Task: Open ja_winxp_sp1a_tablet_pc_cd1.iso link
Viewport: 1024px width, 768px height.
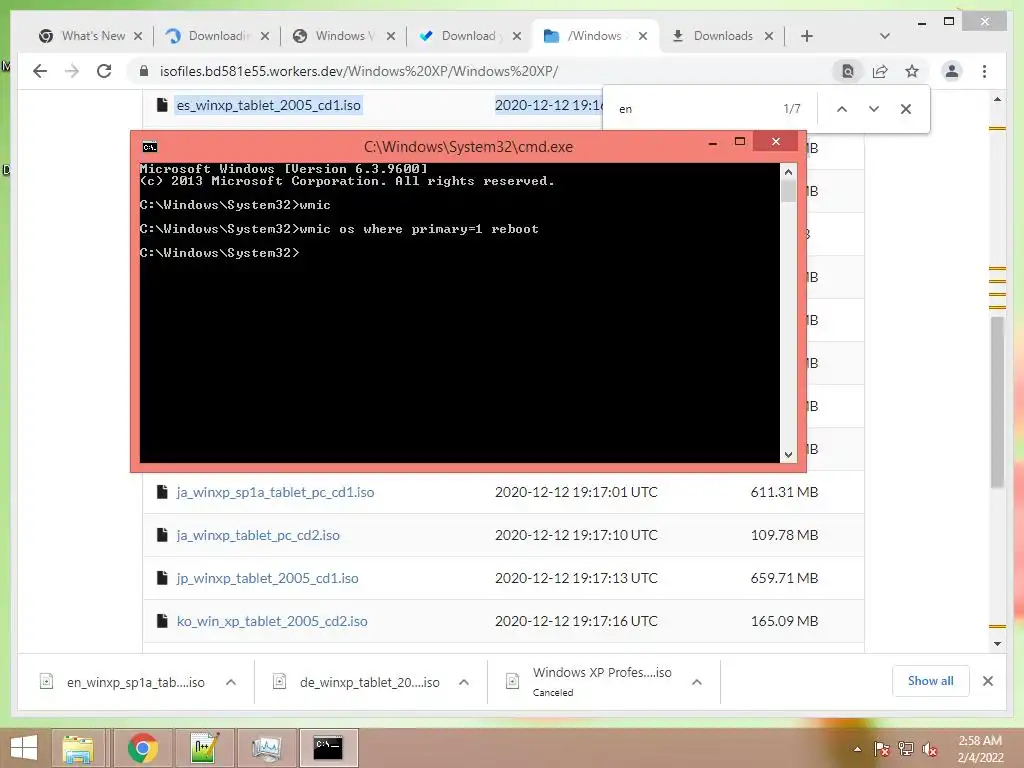Action: (275, 492)
